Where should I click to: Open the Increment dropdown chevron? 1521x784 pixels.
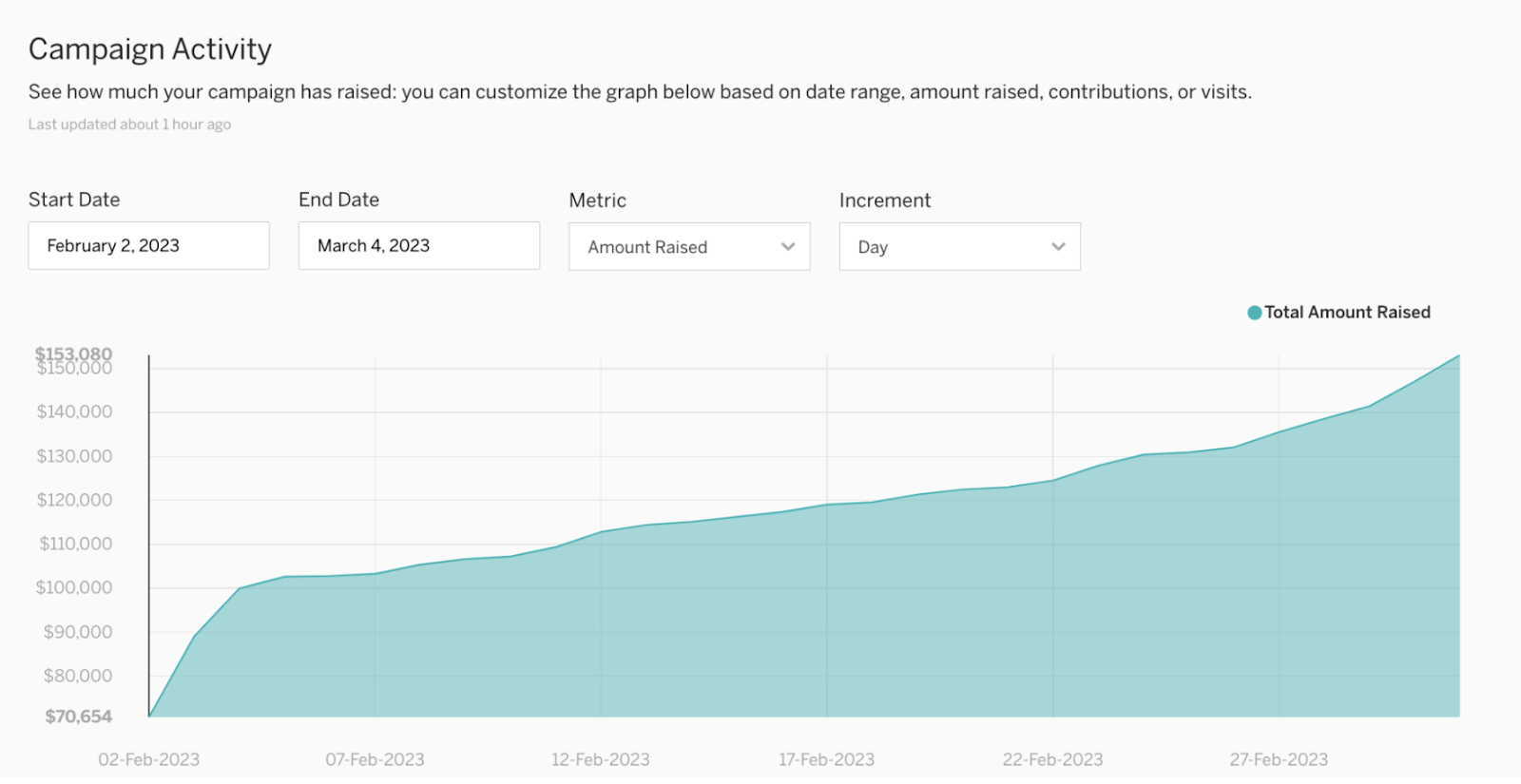pos(1058,247)
